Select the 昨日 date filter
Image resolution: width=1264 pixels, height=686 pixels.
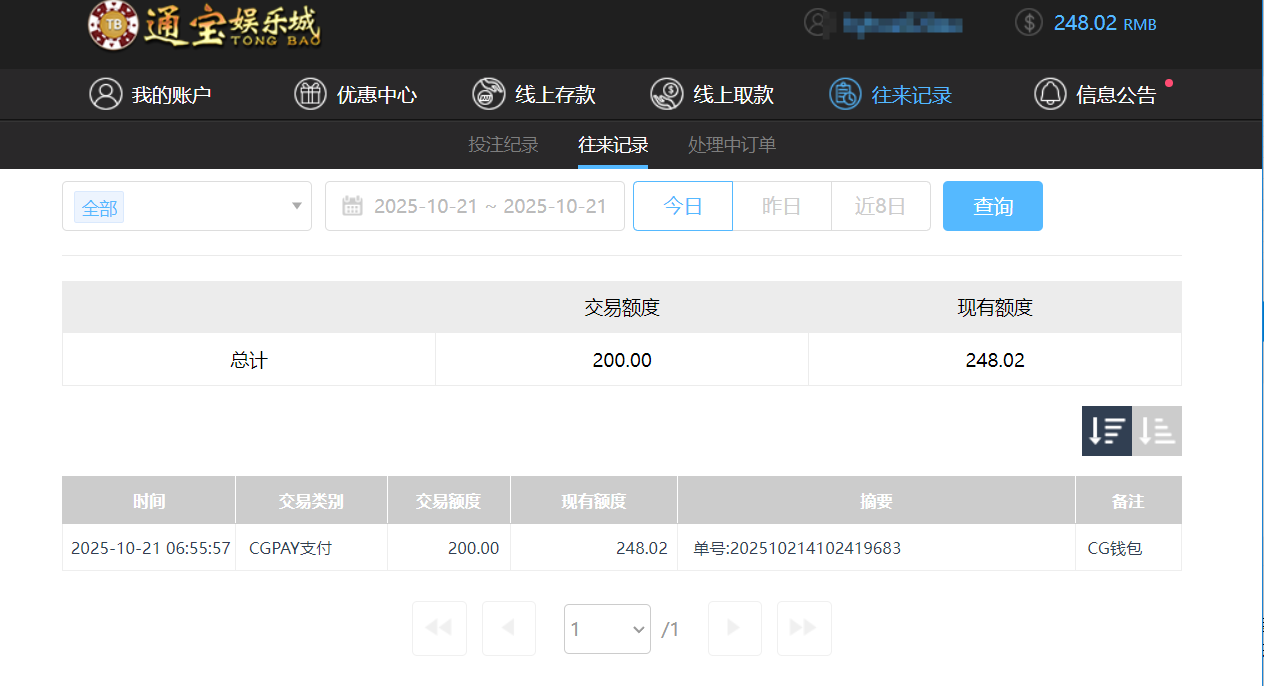(781, 205)
